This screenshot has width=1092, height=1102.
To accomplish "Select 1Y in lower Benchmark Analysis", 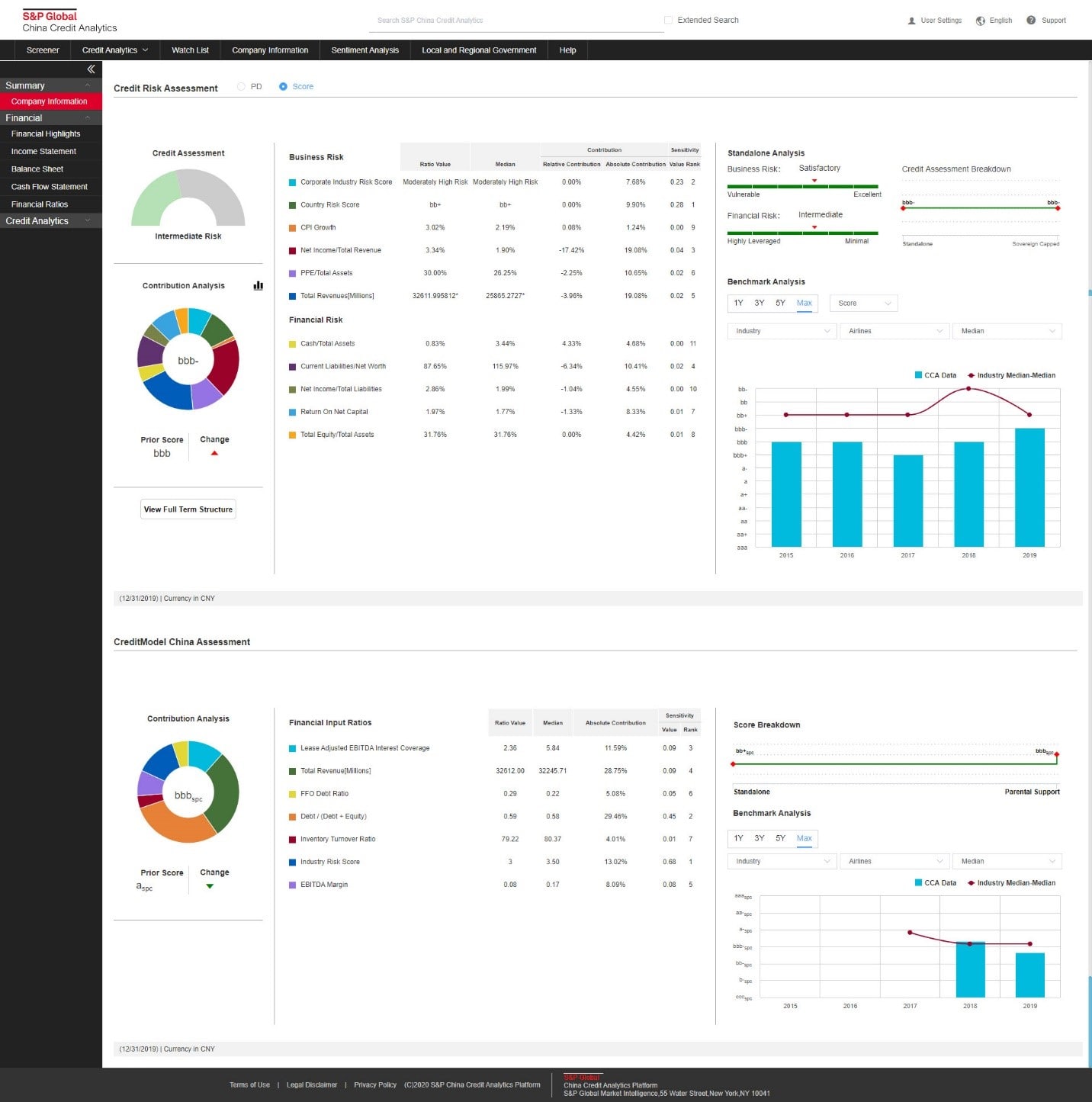I will 738,838.
